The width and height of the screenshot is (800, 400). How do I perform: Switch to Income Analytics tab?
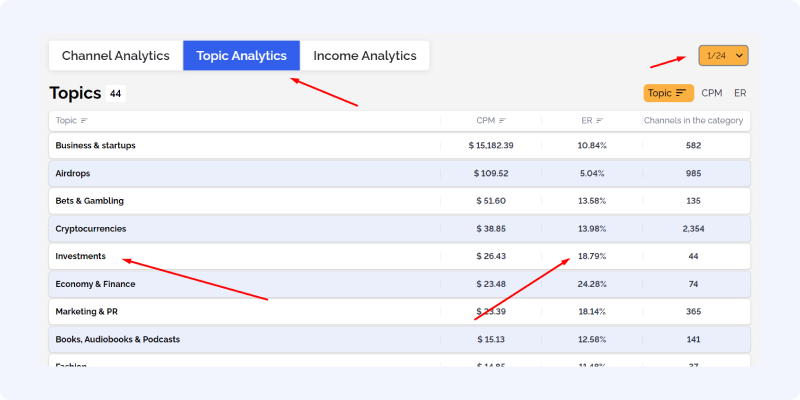365,56
